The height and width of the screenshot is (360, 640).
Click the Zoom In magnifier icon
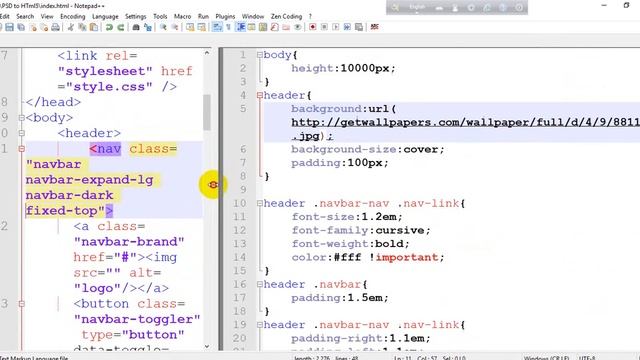tap(163, 27)
